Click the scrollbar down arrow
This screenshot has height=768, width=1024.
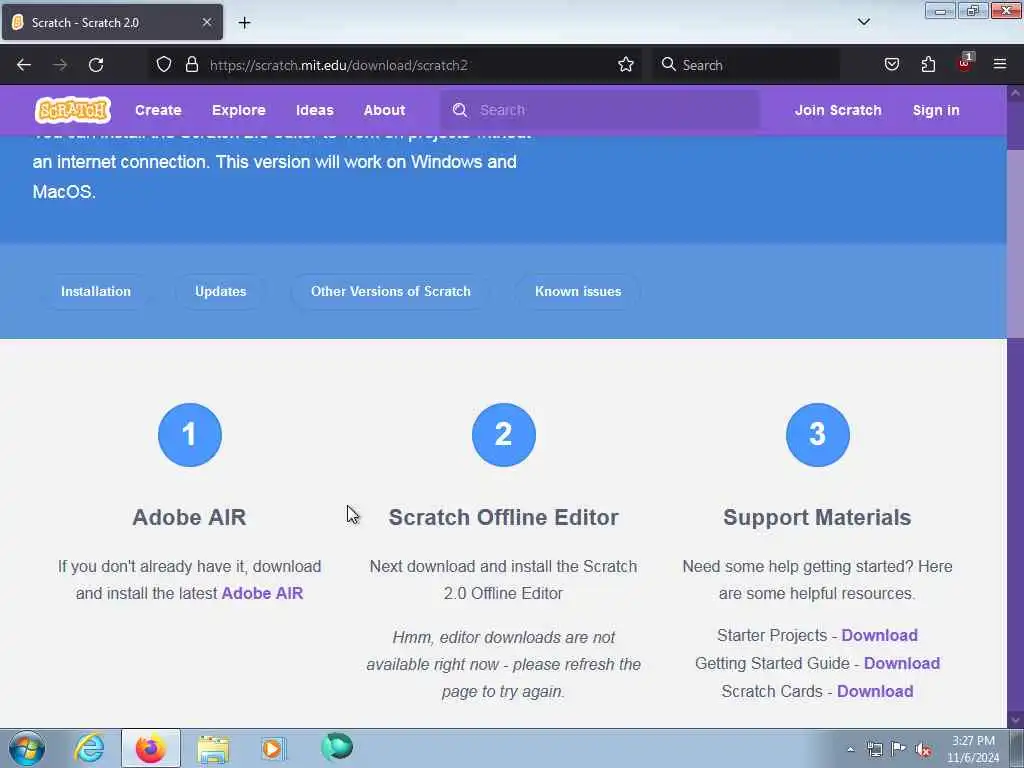click(x=1016, y=720)
